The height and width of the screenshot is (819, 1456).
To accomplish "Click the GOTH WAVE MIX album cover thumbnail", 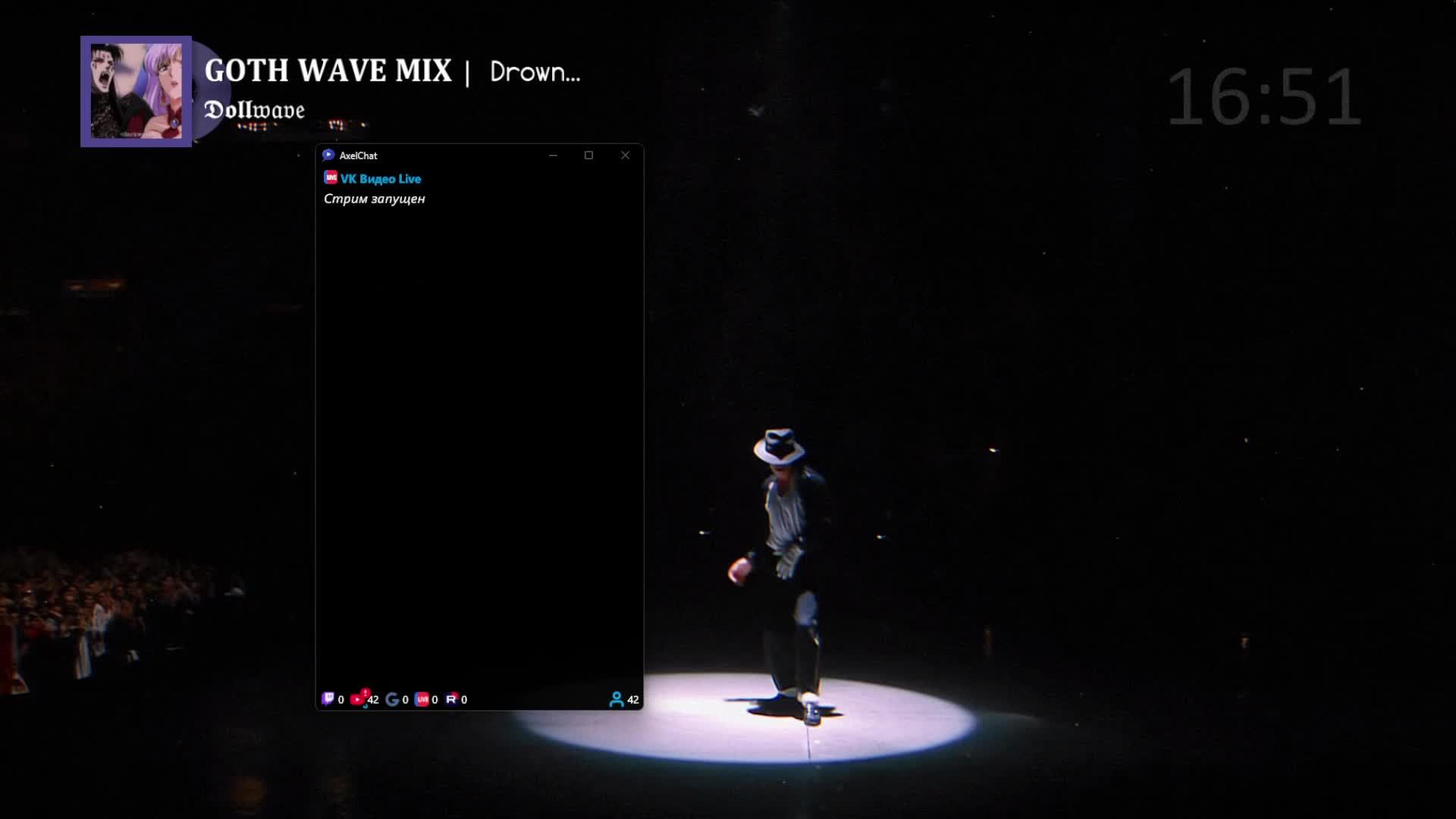I will coord(136,91).
